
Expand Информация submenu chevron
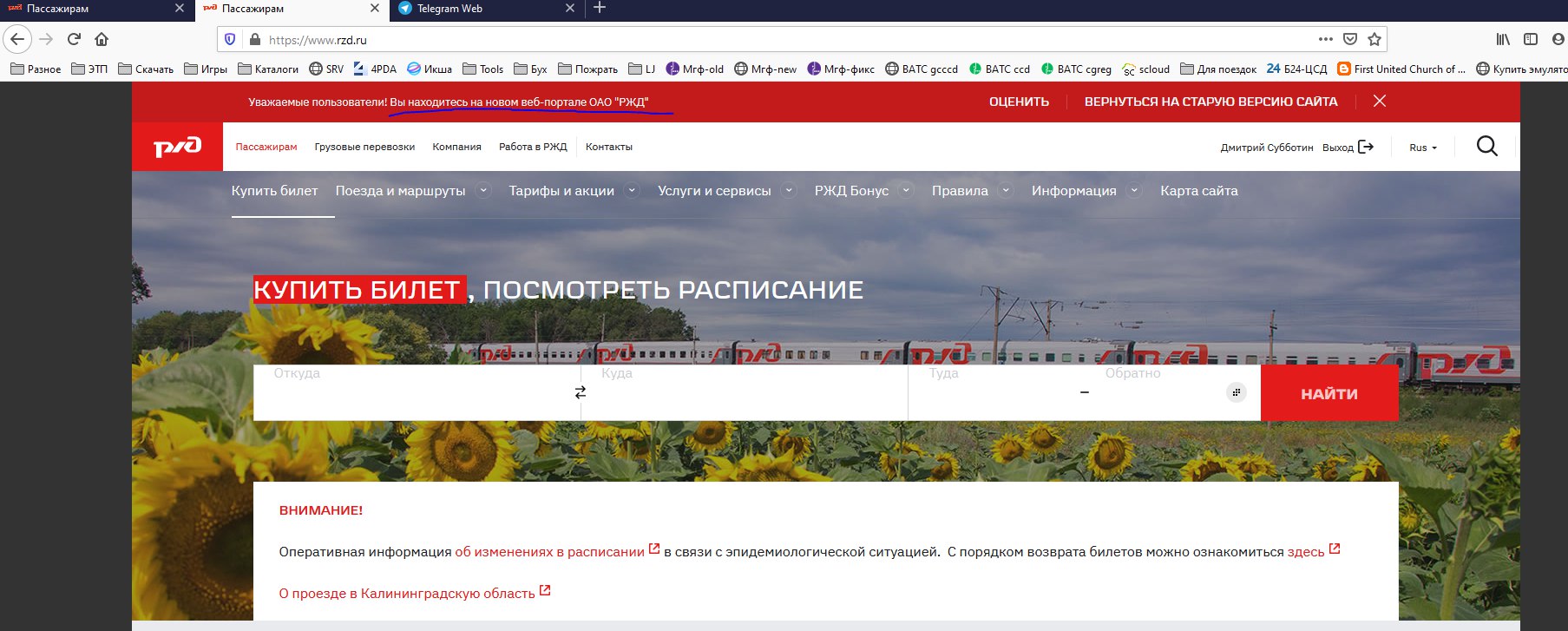pyautogui.click(x=1135, y=190)
